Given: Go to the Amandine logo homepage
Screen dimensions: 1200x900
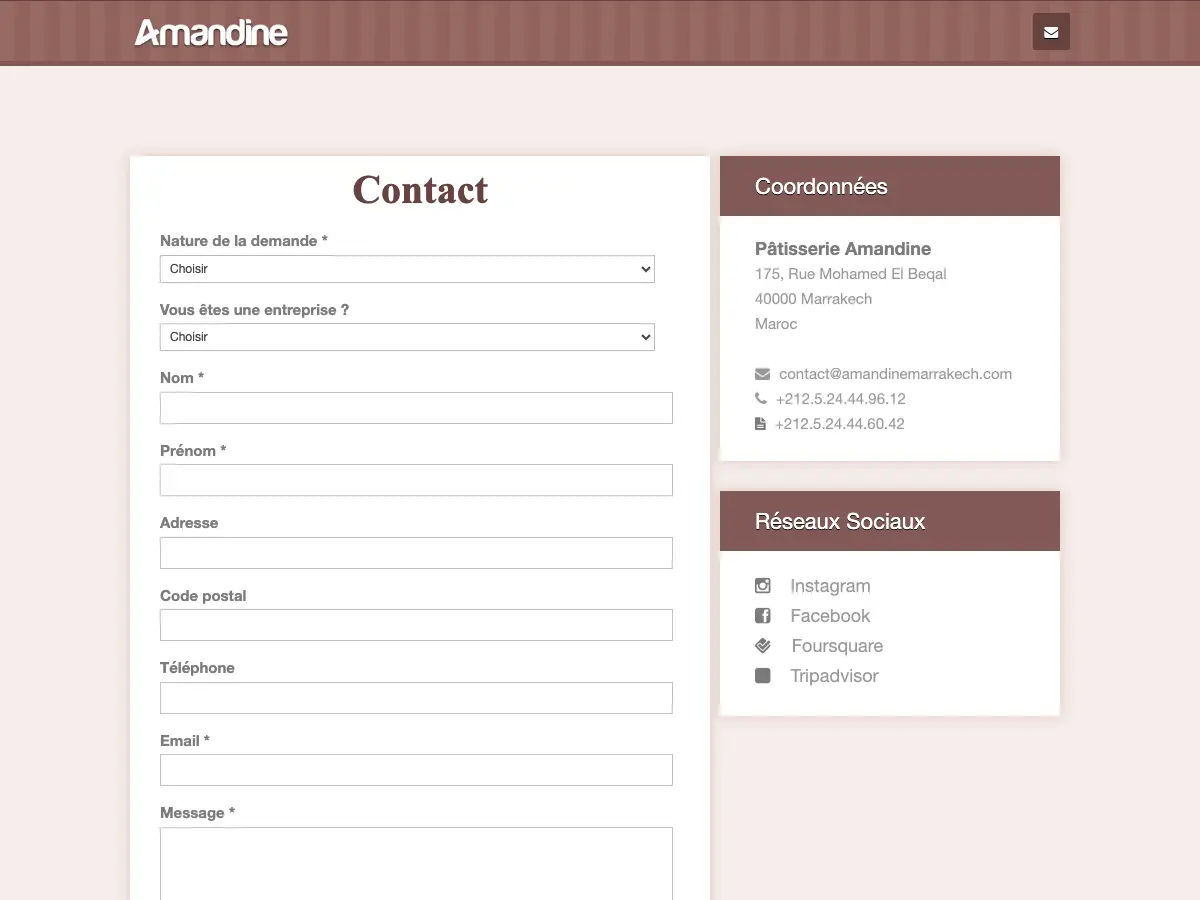Looking at the screenshot, I should point(211,33).
